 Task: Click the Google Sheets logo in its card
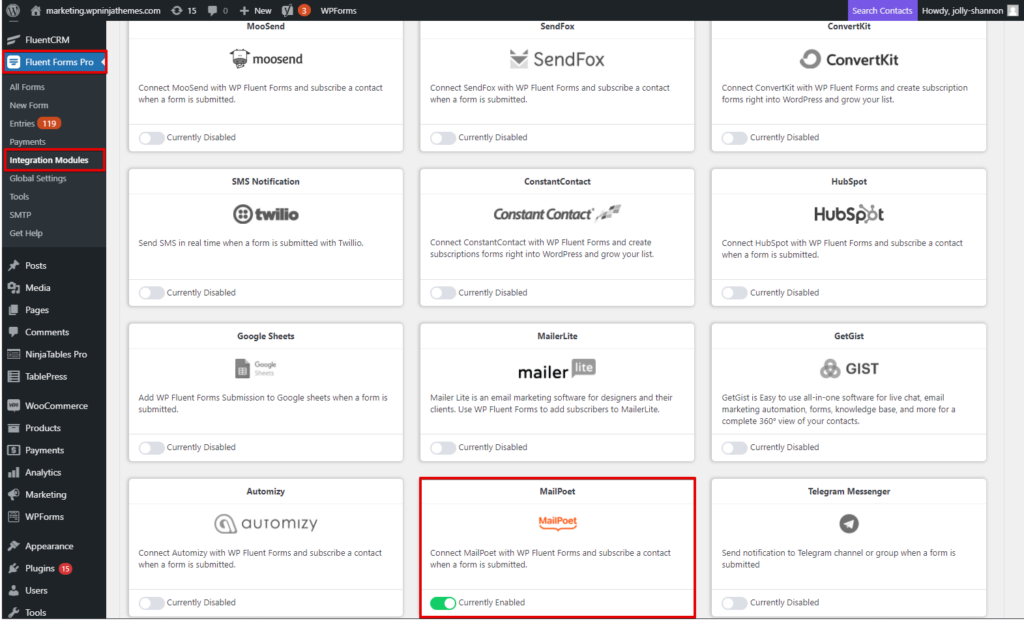click(256, 368)
